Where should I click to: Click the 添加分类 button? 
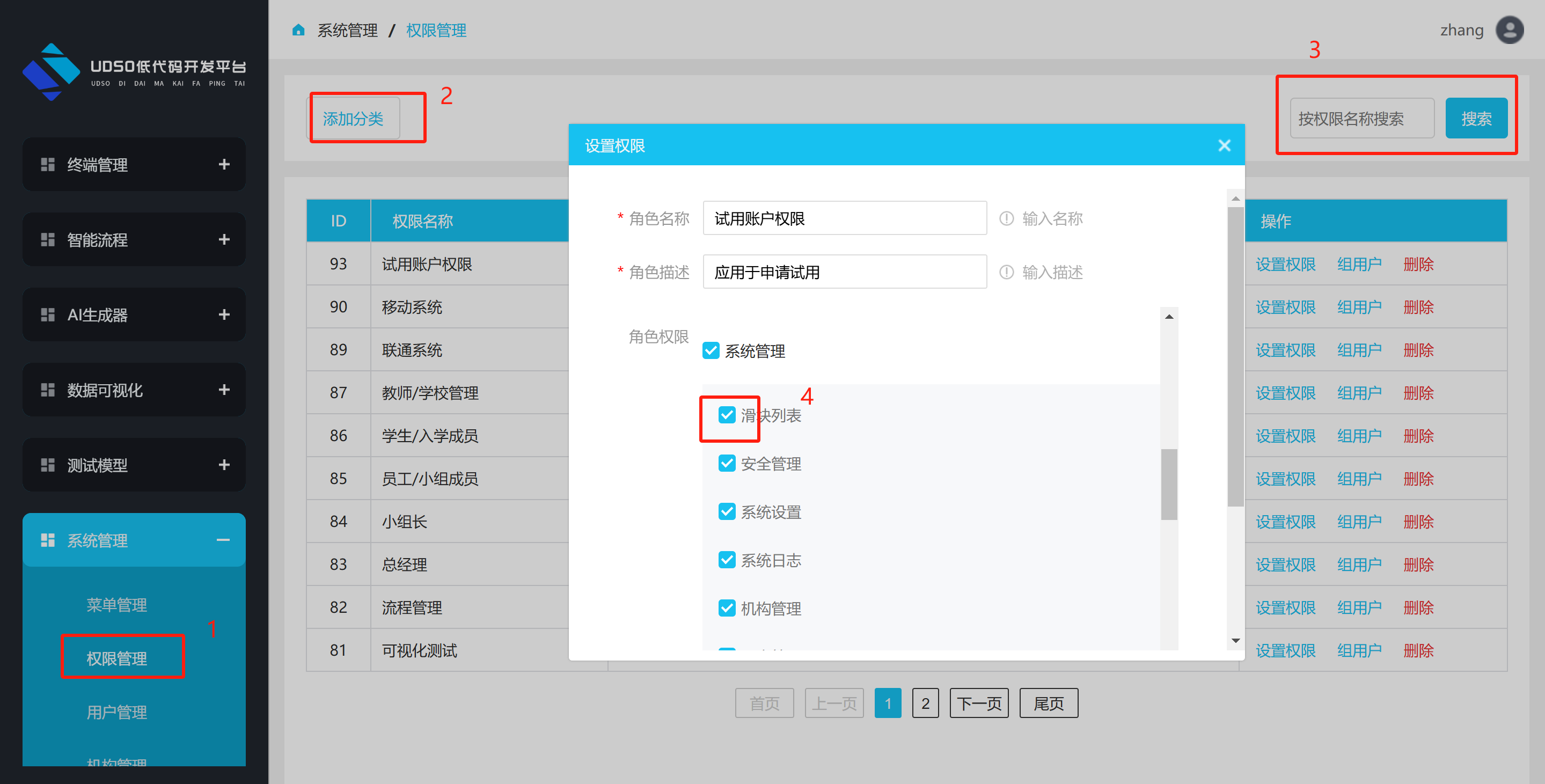click(353, 119)
